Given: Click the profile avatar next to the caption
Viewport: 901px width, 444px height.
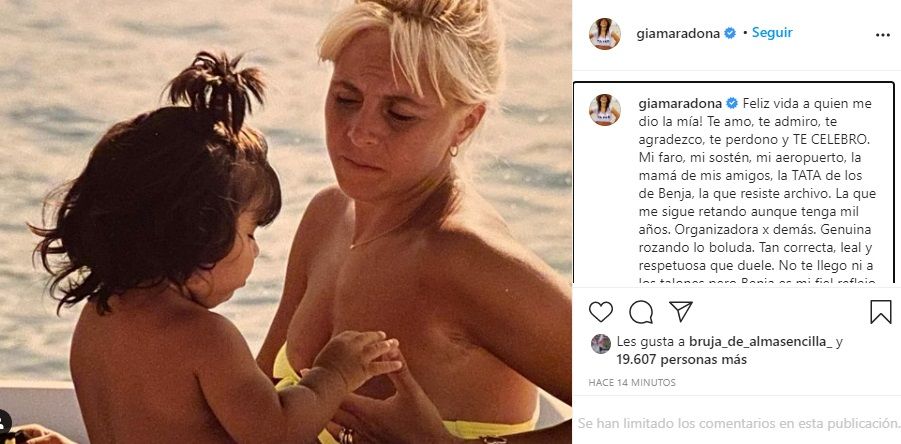Looking at the screenshot, I should [x=604, y=110].
